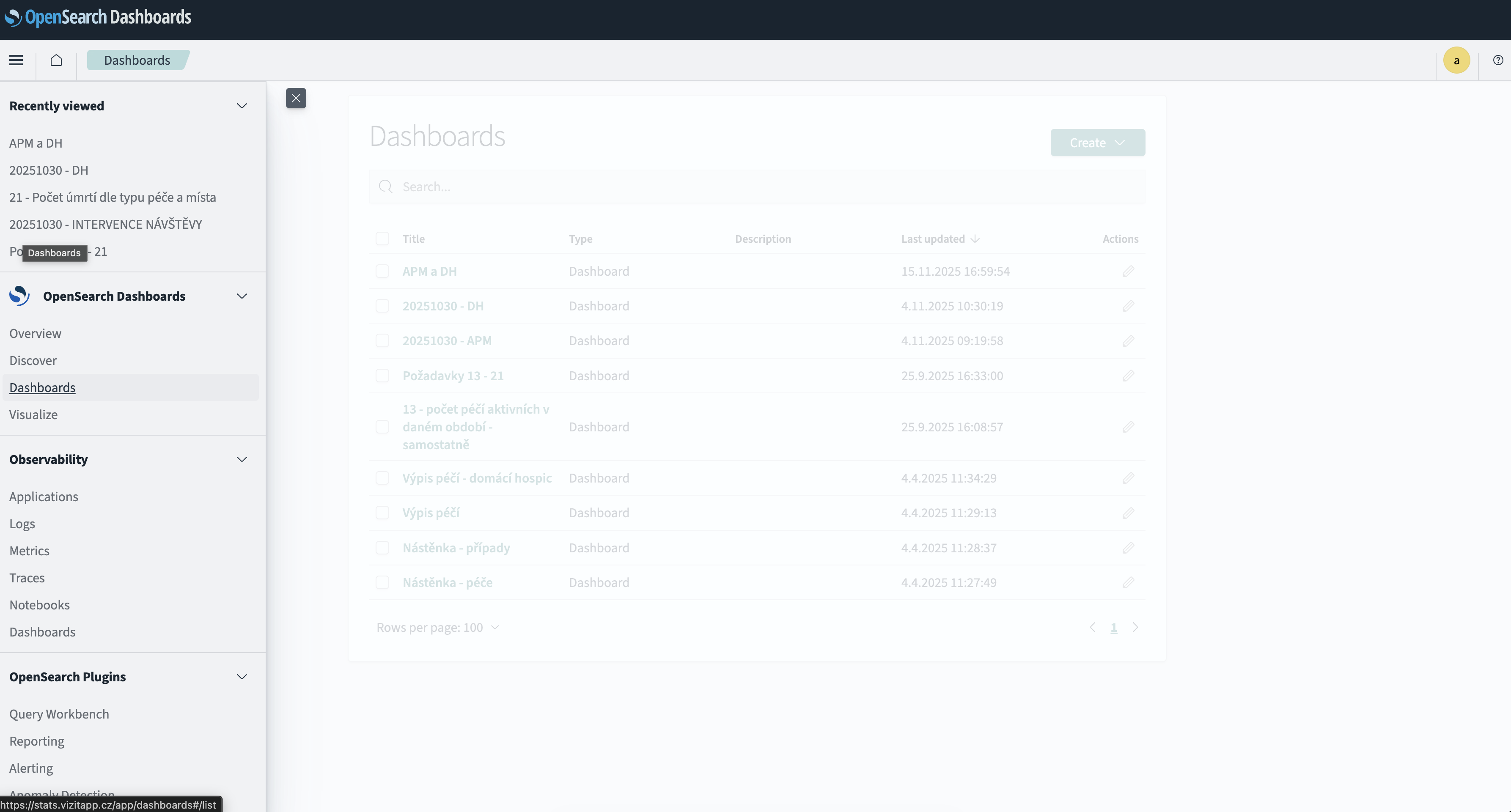This screenshot has width=1511, height=812.
Task: Close the navigation flyout with X
Action: point(296,99)
